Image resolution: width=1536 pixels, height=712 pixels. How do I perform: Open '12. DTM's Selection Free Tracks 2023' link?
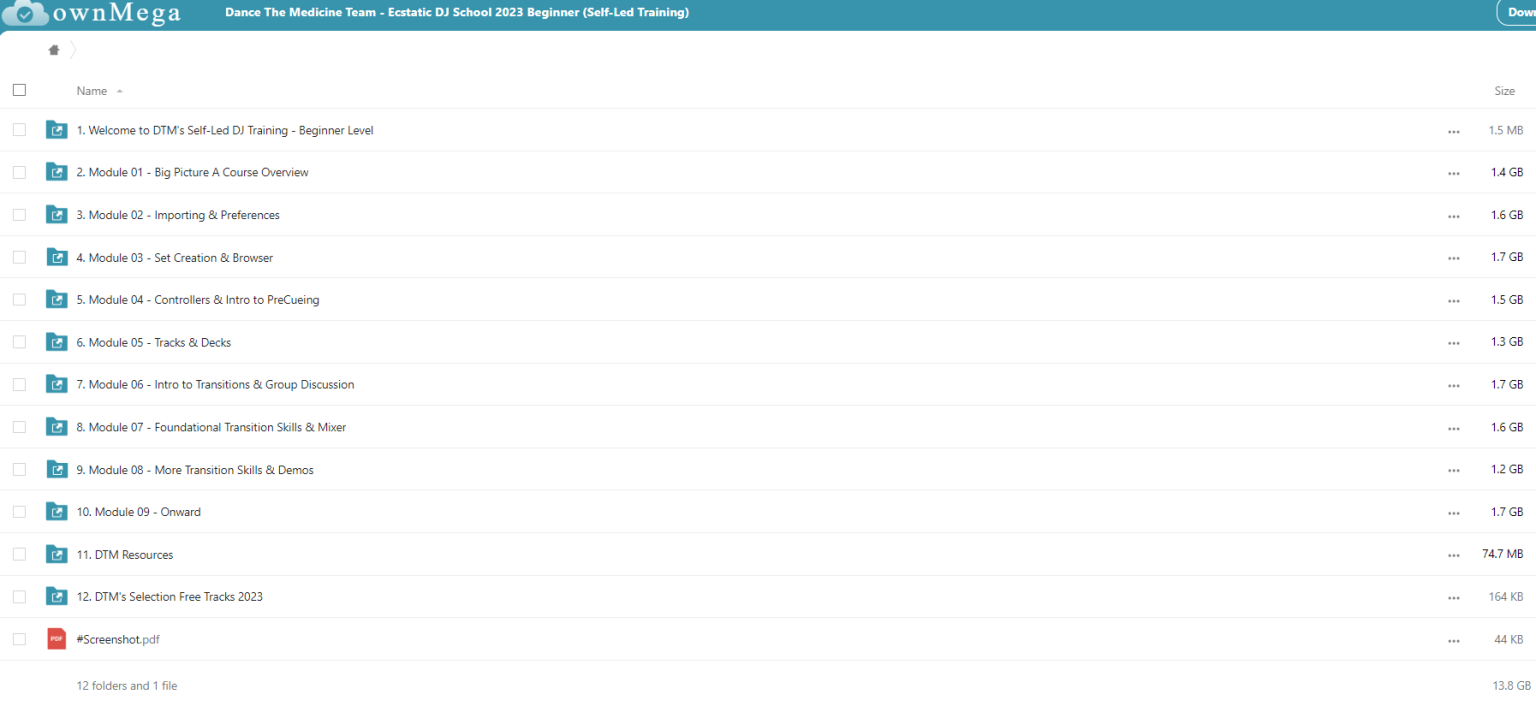pos(170,596)
